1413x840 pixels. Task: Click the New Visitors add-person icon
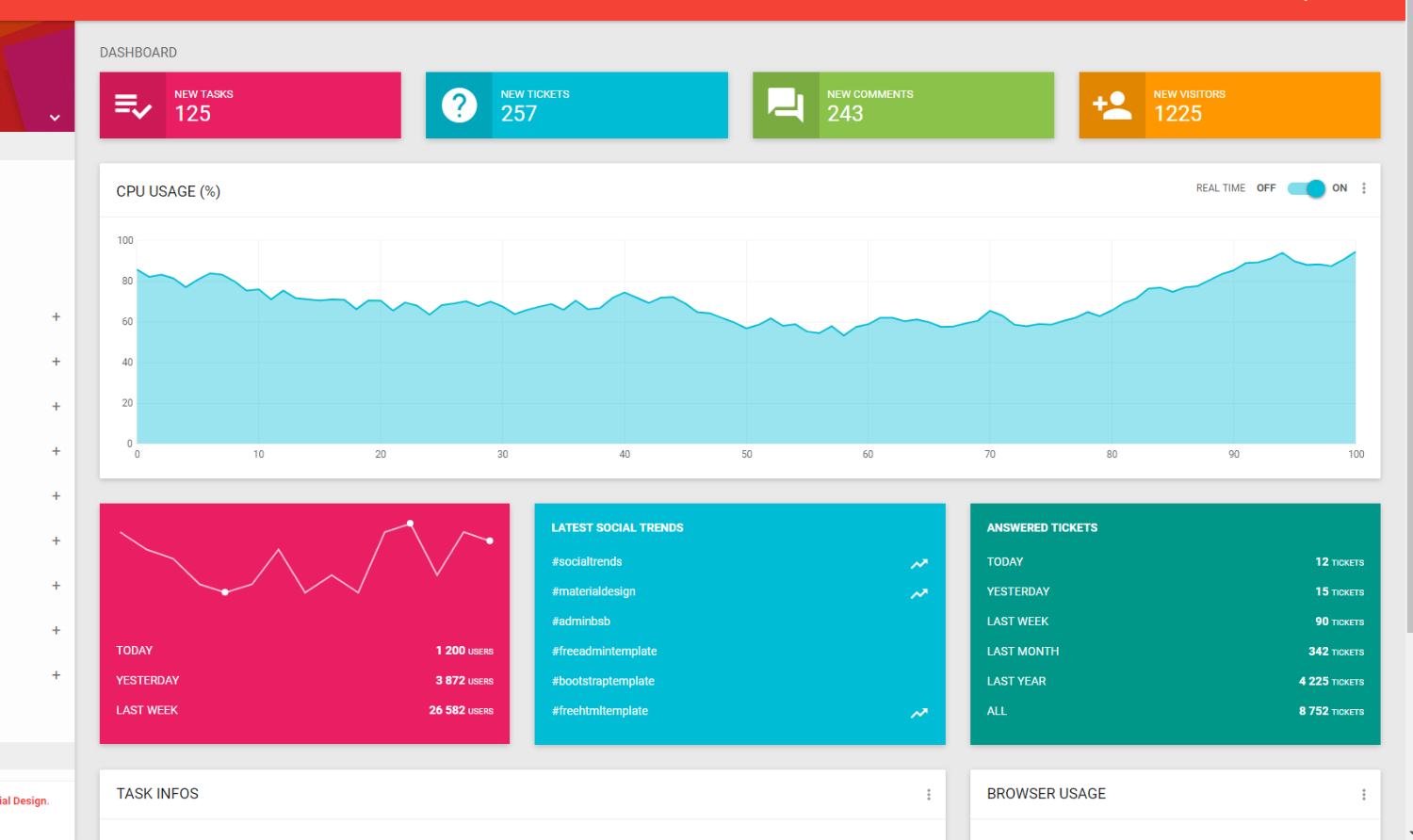point(1112,105)
